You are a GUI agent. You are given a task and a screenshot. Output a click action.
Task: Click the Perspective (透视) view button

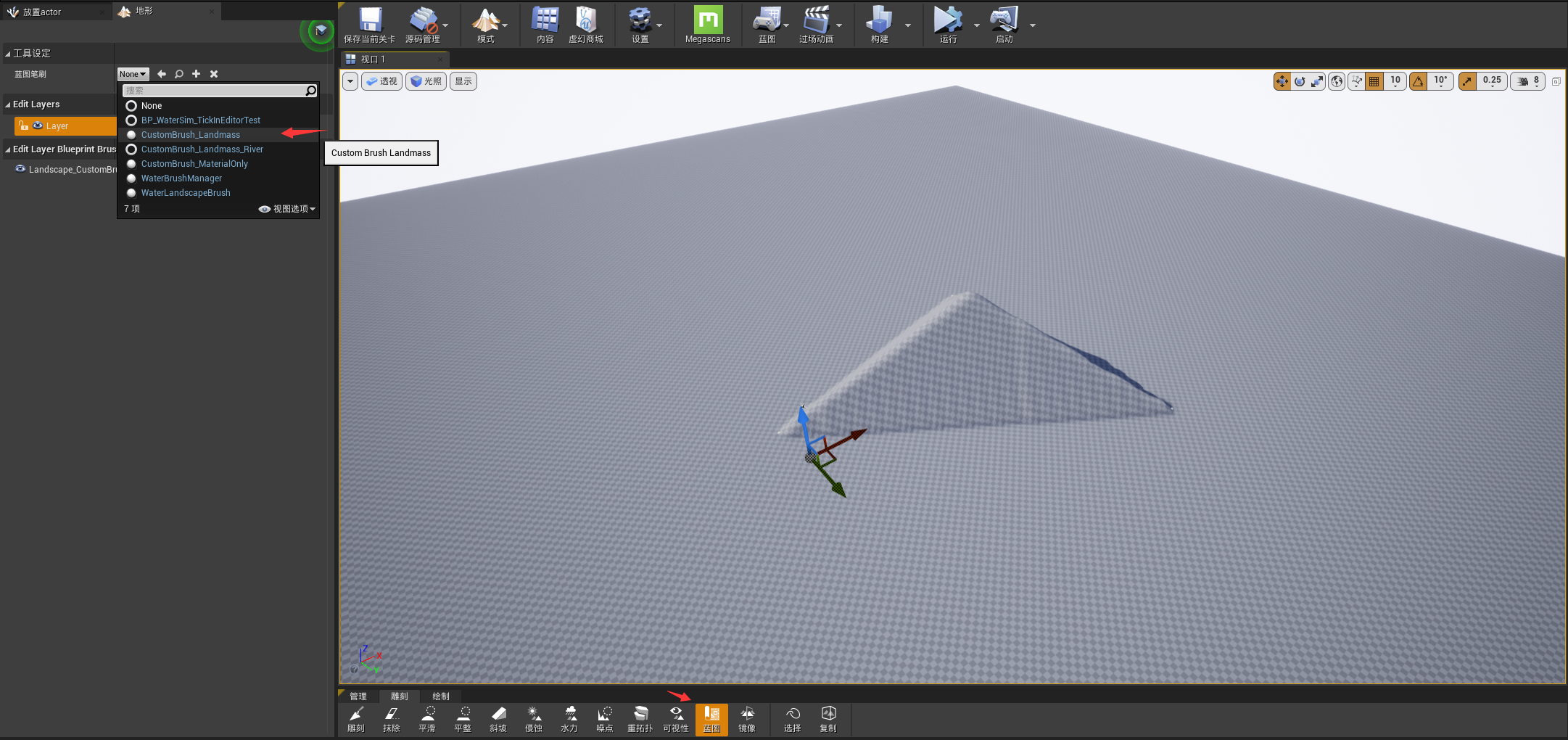(382, 81)
